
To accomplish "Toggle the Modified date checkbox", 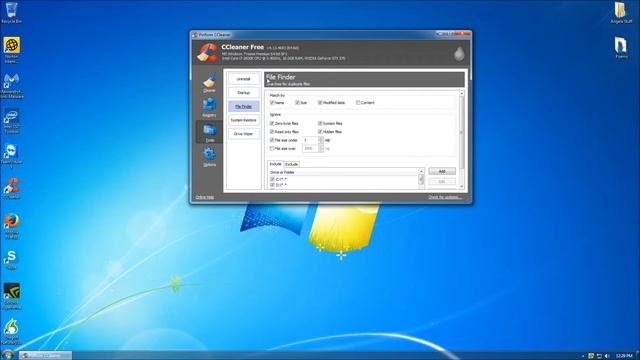I will tap(320, 102).
